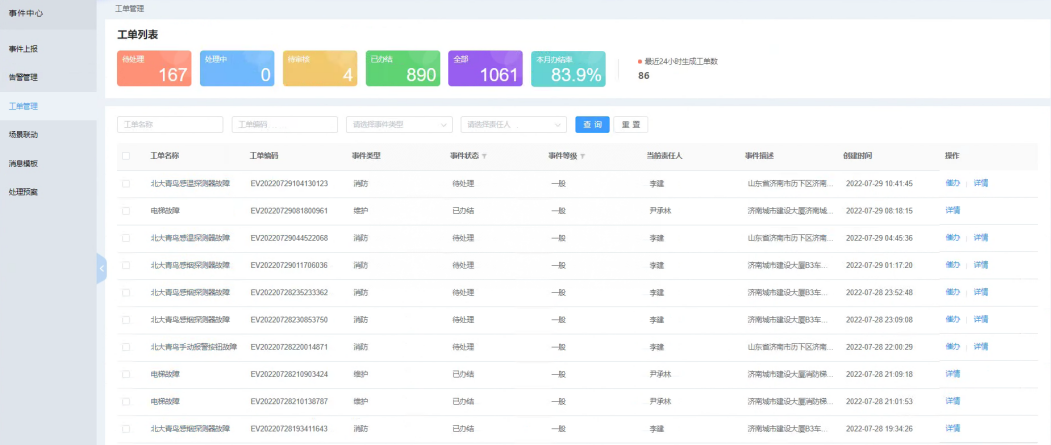Screen dimensions: 1051x445
Task: Collapse the left sidebar with arrow handle
Action: pos(101,268)
